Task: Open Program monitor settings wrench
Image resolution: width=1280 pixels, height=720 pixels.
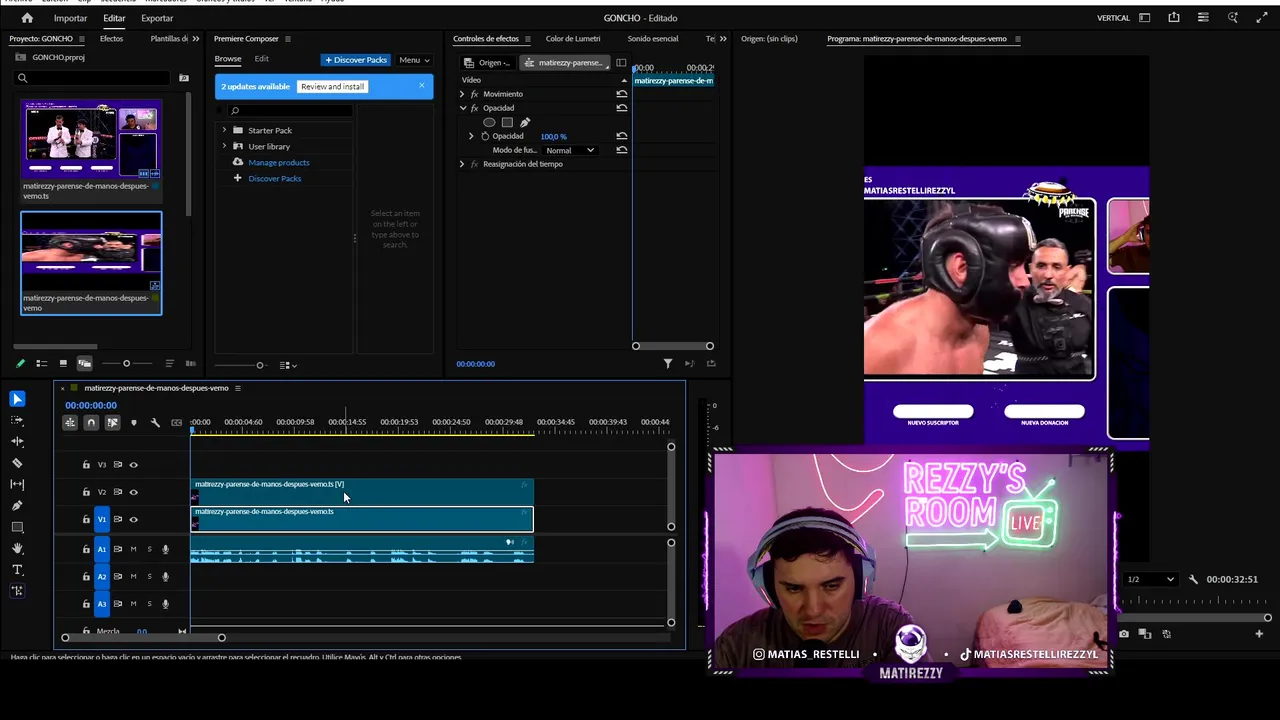Action: pyautogui.click(x=1193, y=579)
